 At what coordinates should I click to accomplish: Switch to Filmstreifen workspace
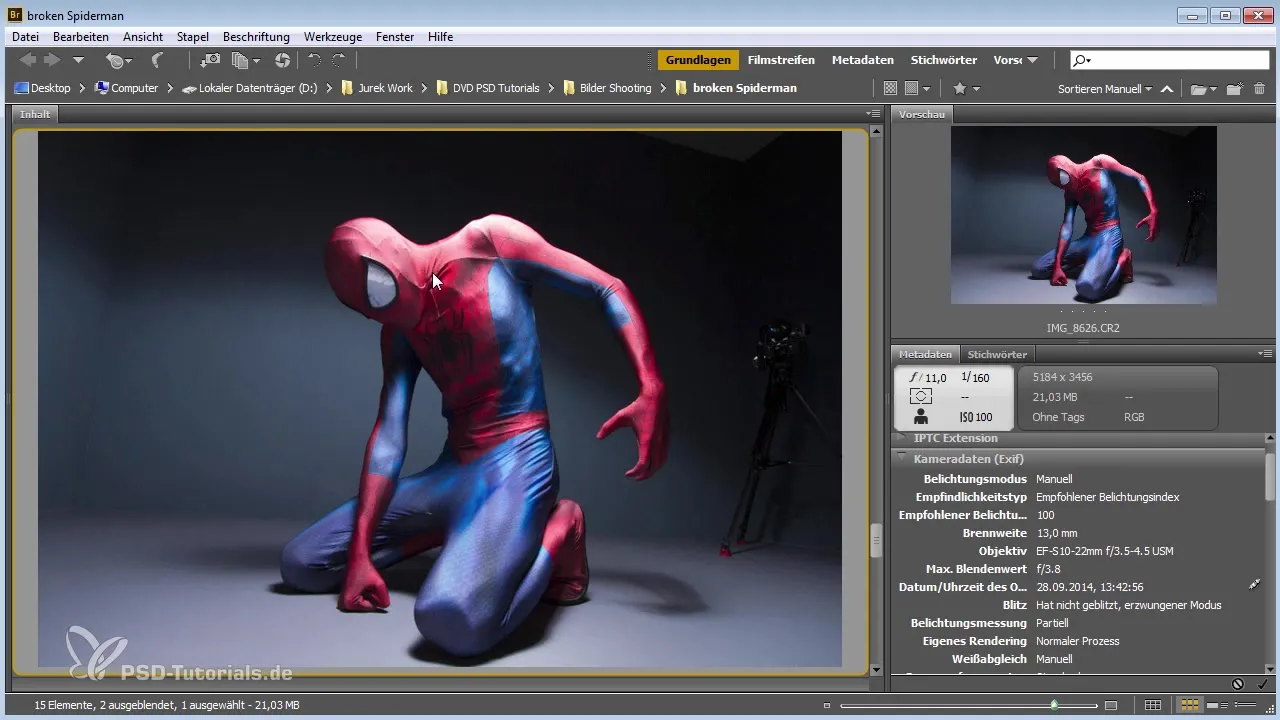point(781,60)
